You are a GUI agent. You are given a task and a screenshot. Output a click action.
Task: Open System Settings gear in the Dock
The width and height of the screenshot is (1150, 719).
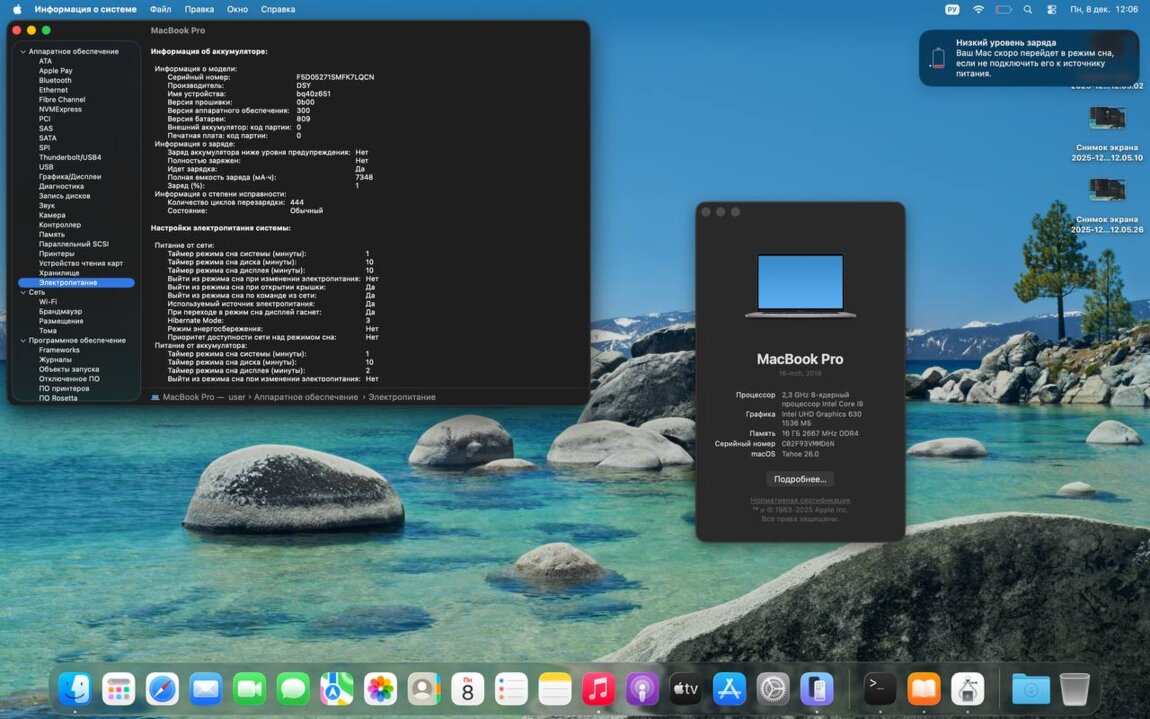773,688
